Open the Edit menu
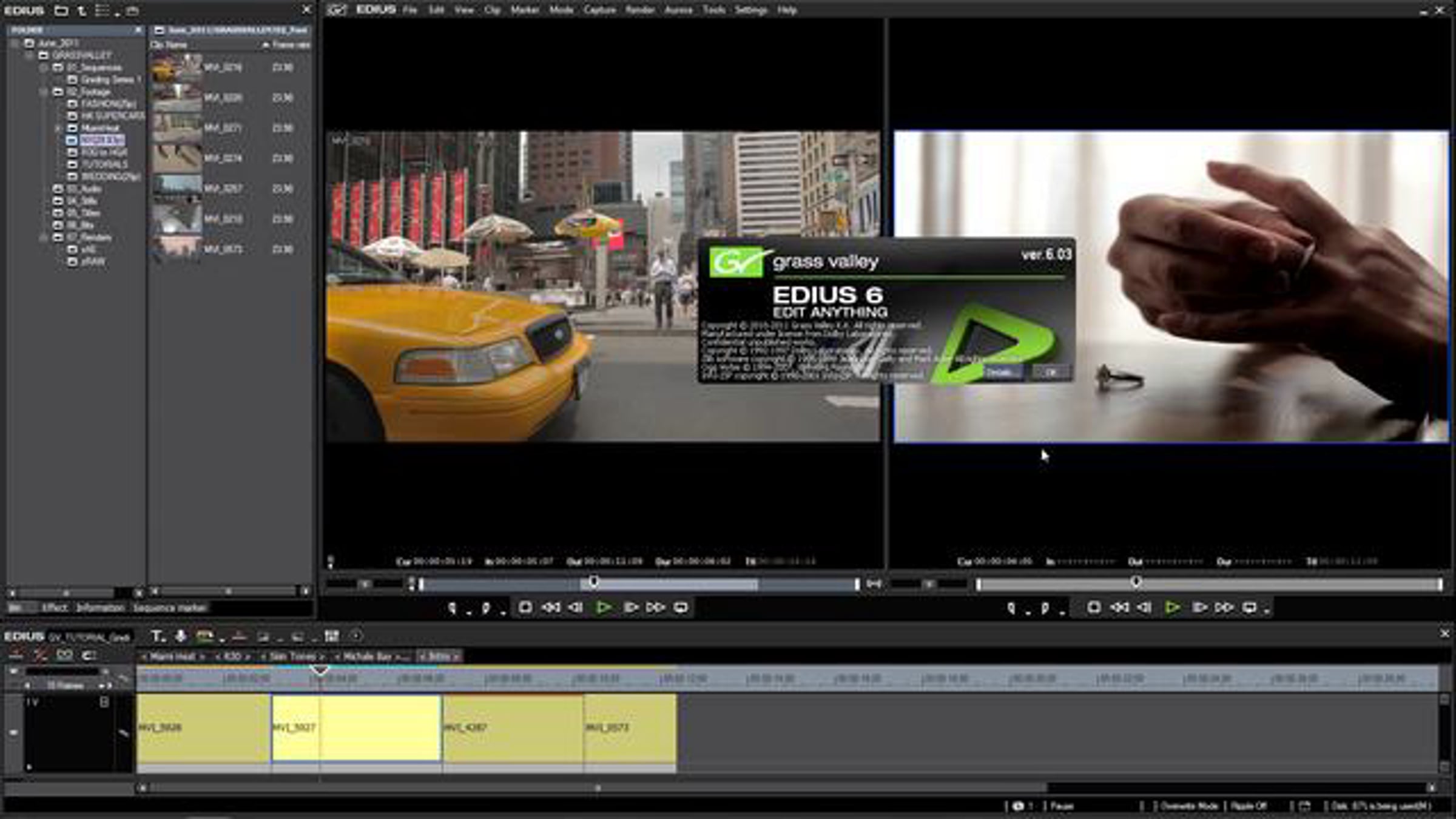1456x819 pixels. coord(436,10)
